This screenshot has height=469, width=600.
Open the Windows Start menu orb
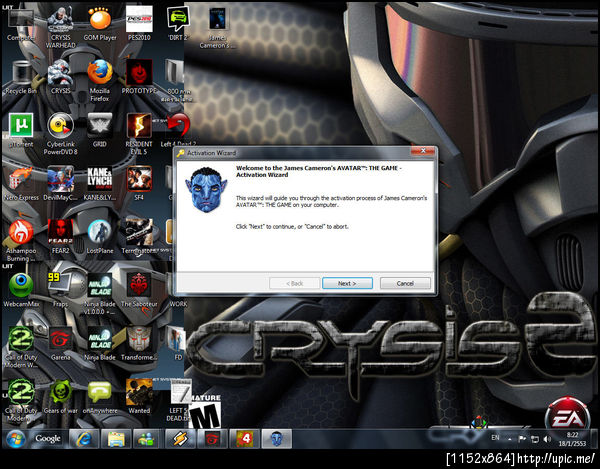[15, 439]
